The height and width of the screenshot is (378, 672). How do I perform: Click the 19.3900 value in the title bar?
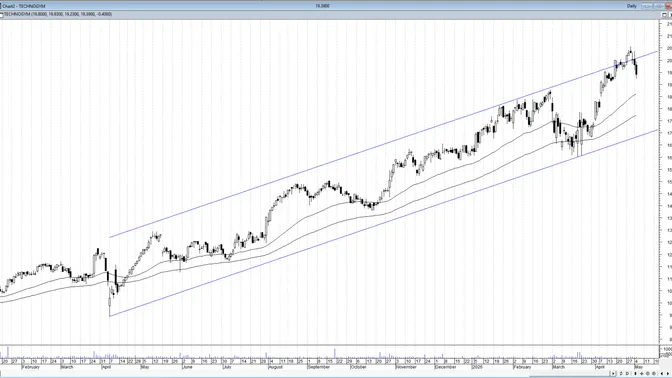coord(322,6)
